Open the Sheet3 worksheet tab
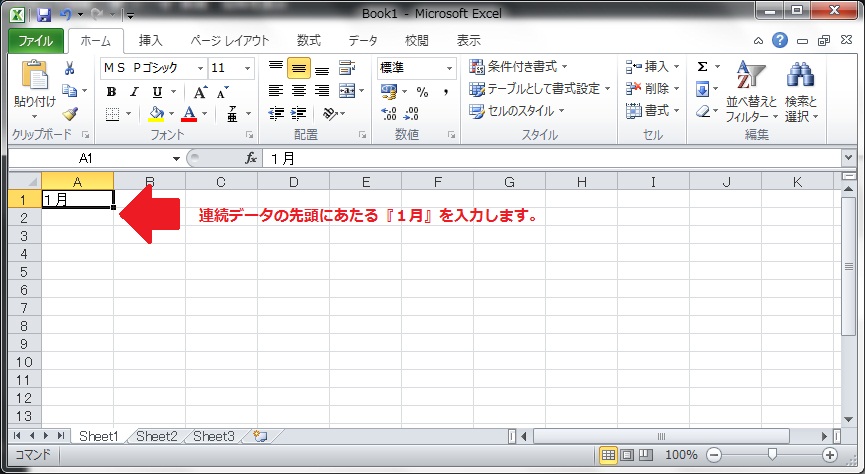Viewport: 865px width, 474px height. (214, 436)
